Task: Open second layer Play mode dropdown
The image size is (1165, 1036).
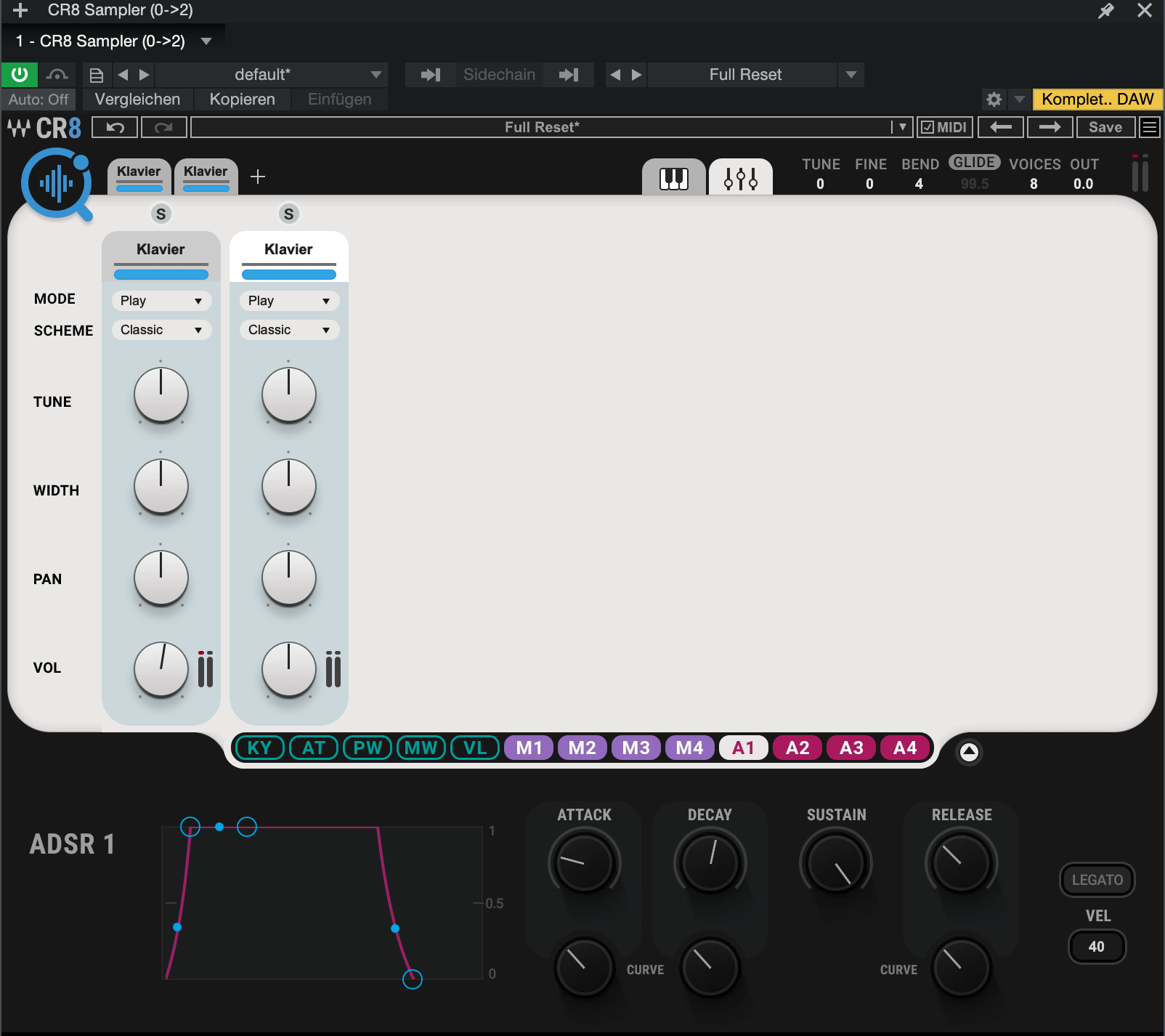Action: click(x=289, y=301)
